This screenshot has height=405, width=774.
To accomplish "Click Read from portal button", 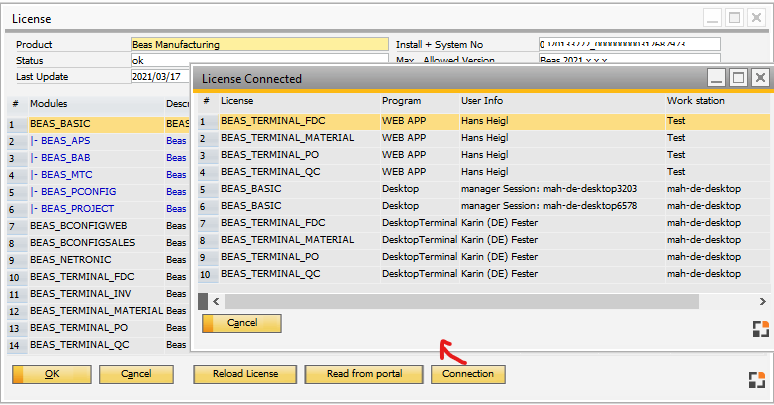I will tap(364, 374).
